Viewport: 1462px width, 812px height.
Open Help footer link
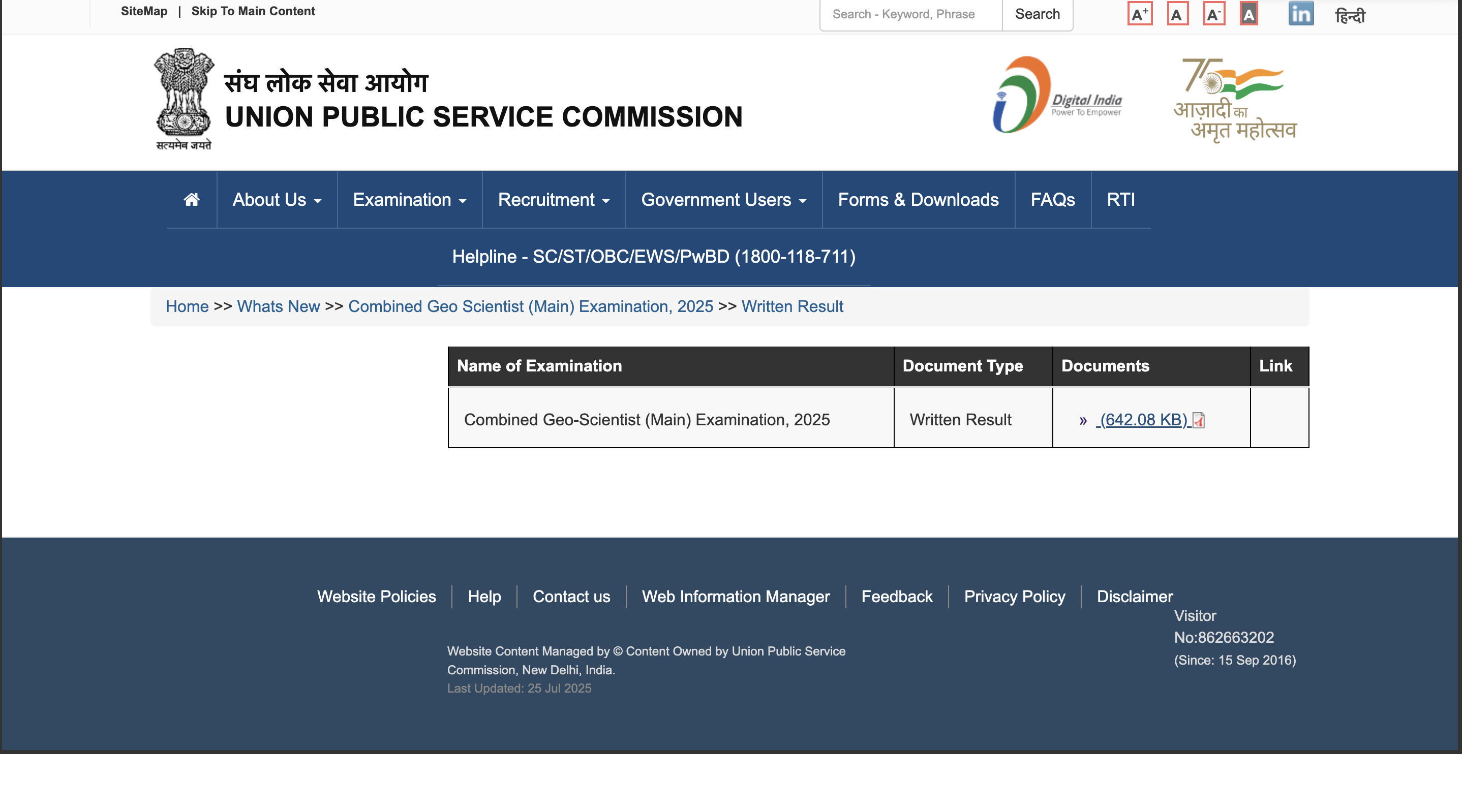(x=484, y=597)
